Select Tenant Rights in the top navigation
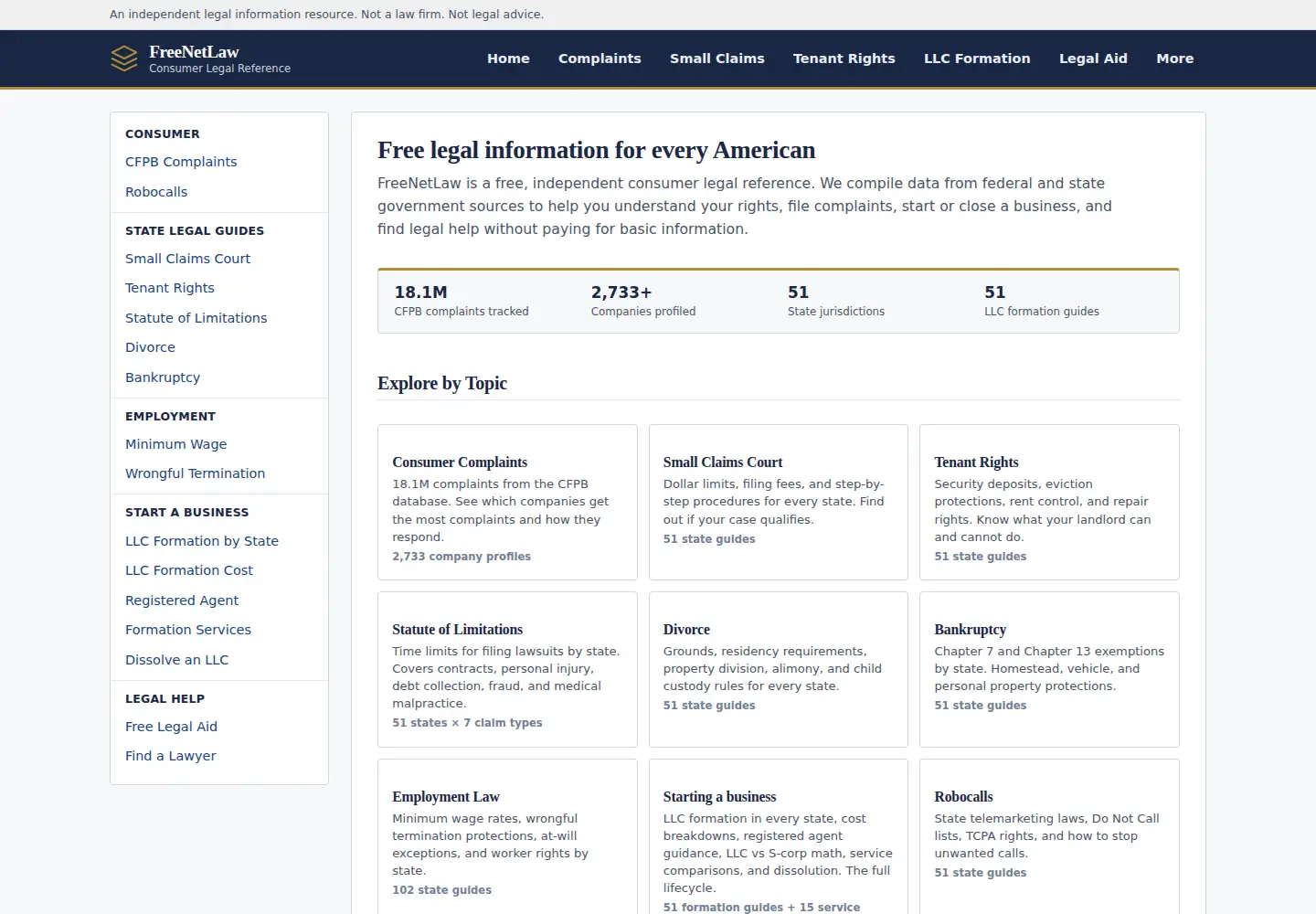This screenshot has width=1316, height=914. pyautogui.click(x=844, y=58)
